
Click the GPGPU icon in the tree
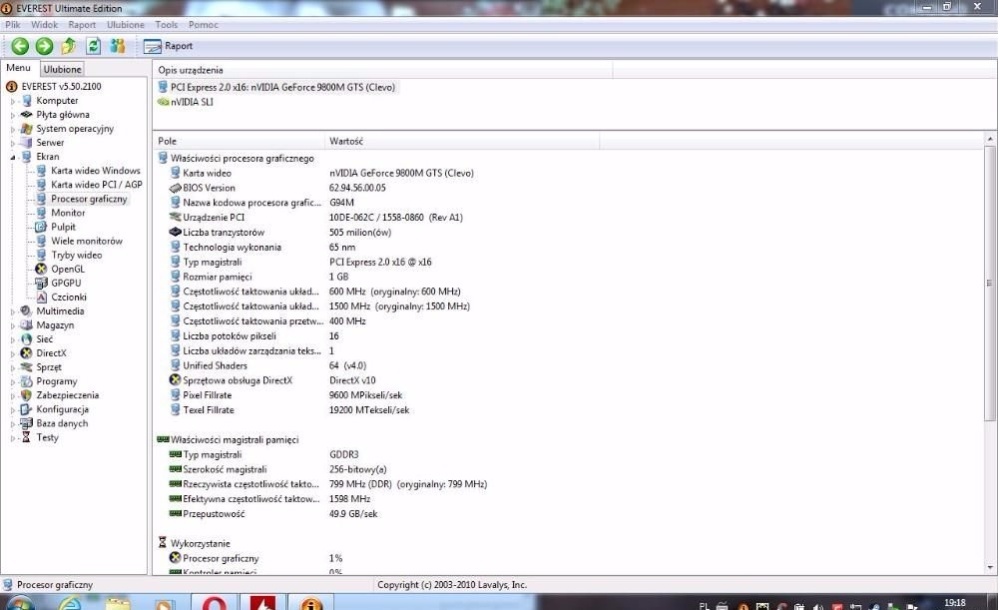[x=41, y=283]
